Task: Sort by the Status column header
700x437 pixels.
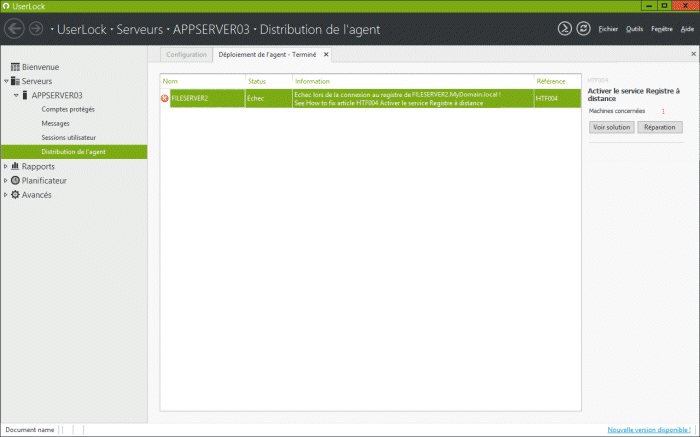Action: pyautogui.click(x=269, y=81)
